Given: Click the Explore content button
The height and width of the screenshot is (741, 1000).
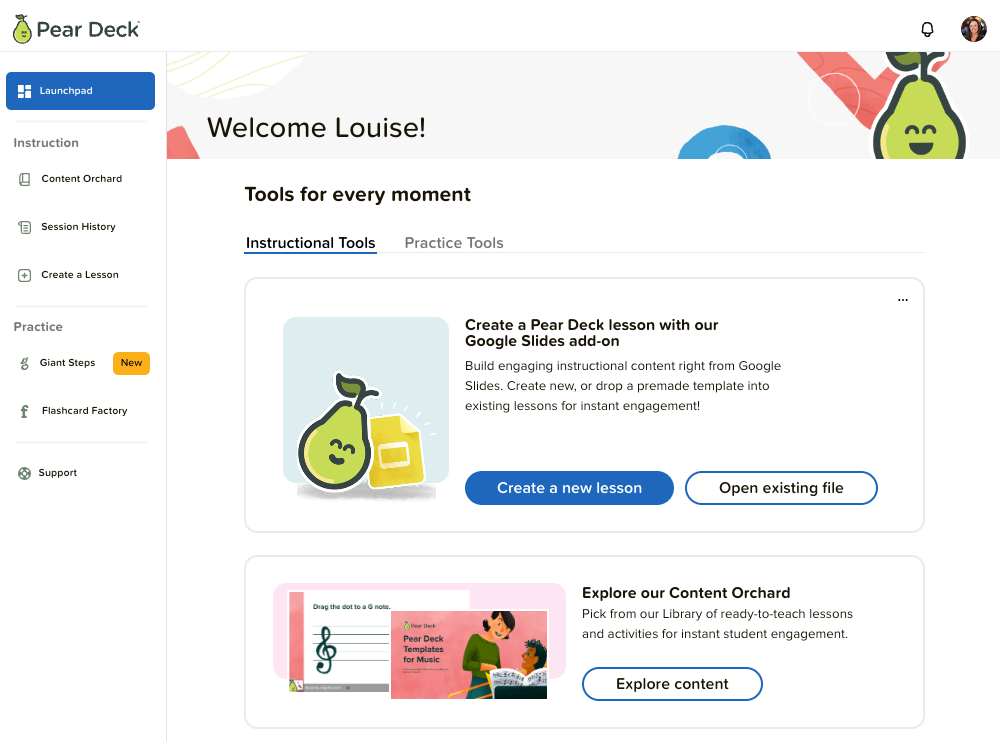Looking at the screenshot, I should click(672, 684).
